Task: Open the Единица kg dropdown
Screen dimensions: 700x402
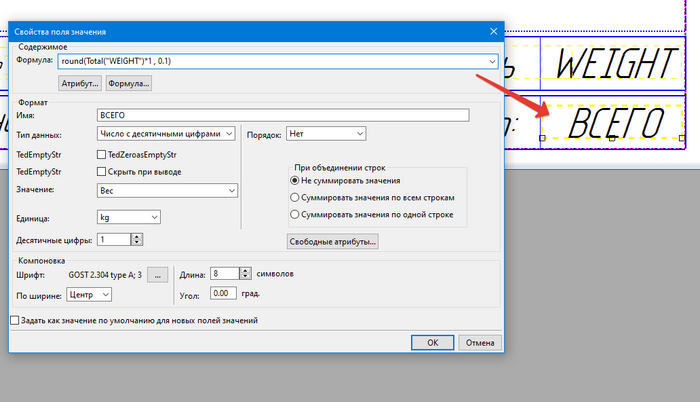Action: [x=129, y=218]
